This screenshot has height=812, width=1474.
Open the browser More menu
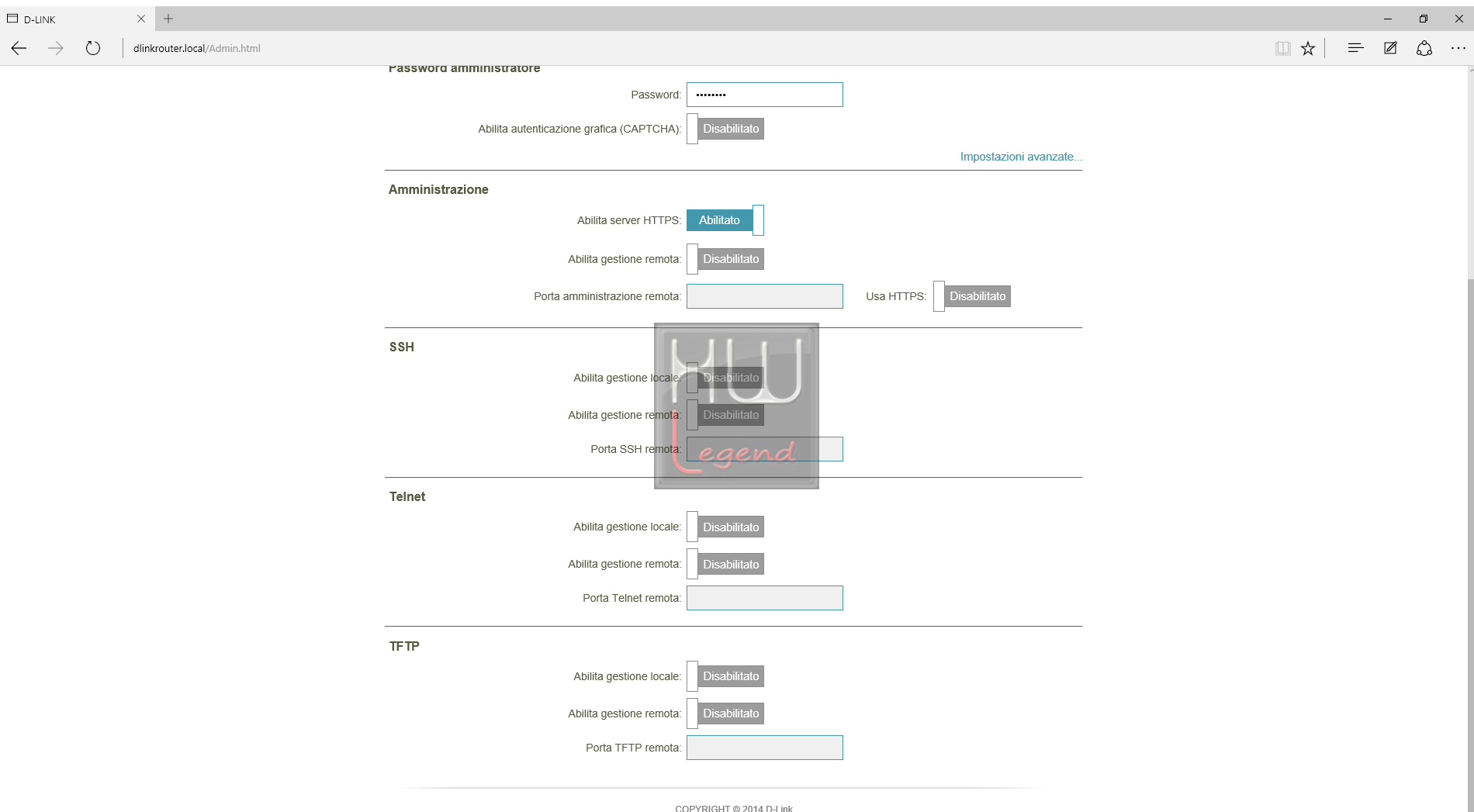tap(1458, 48)
